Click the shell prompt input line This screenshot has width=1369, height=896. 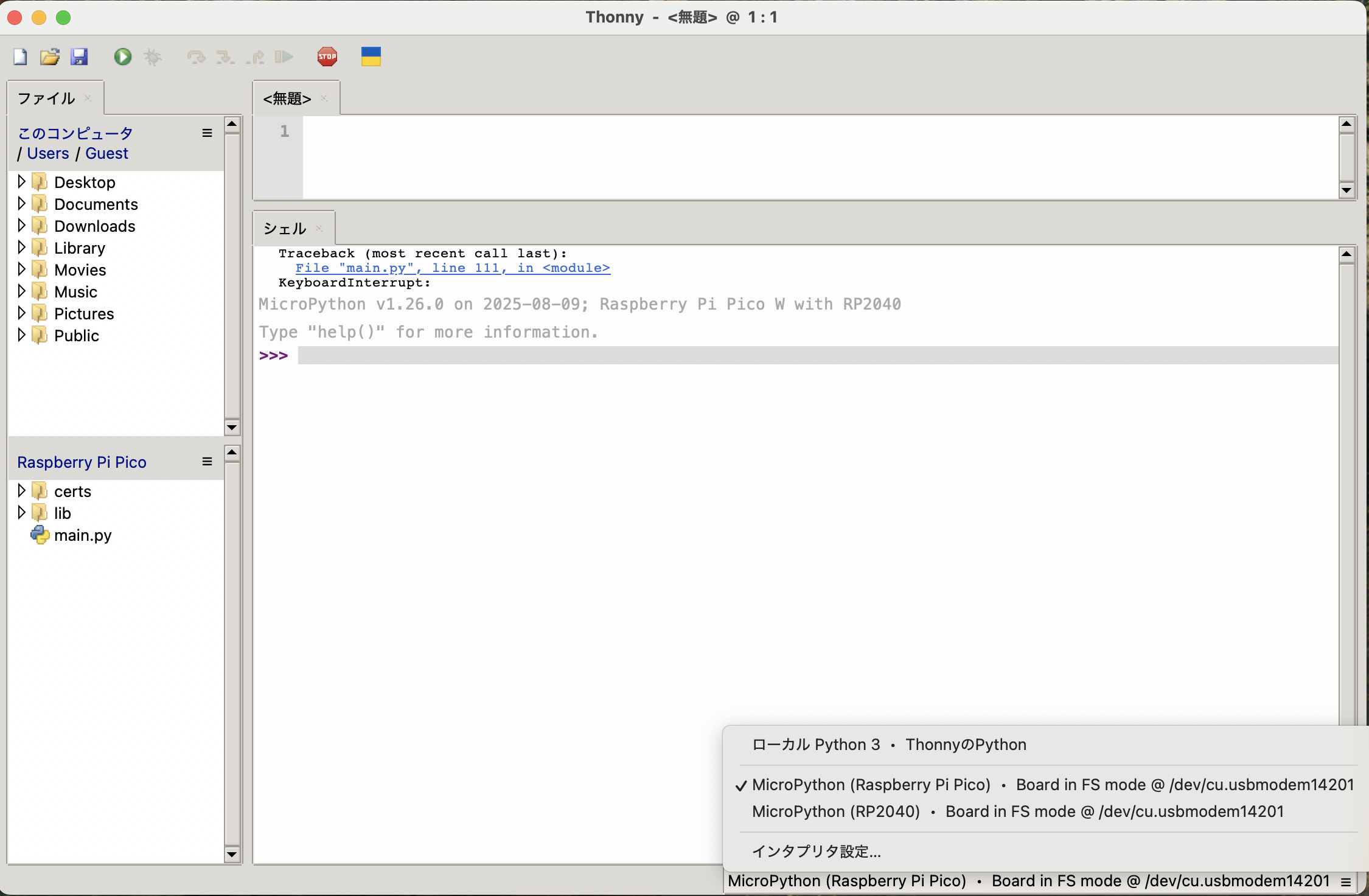coord(815,356)
